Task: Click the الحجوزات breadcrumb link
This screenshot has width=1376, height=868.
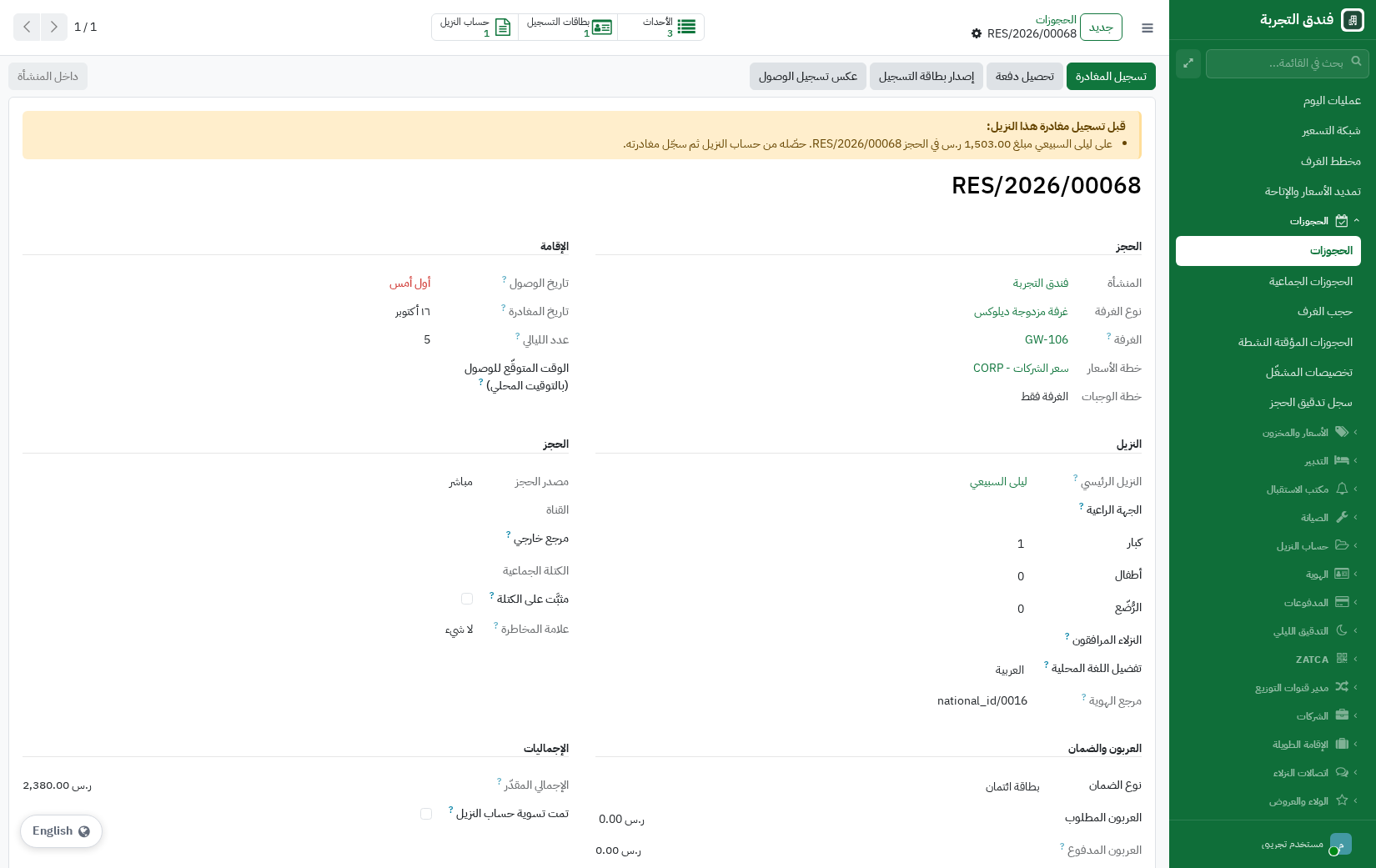Action: tap(1056, 19)
